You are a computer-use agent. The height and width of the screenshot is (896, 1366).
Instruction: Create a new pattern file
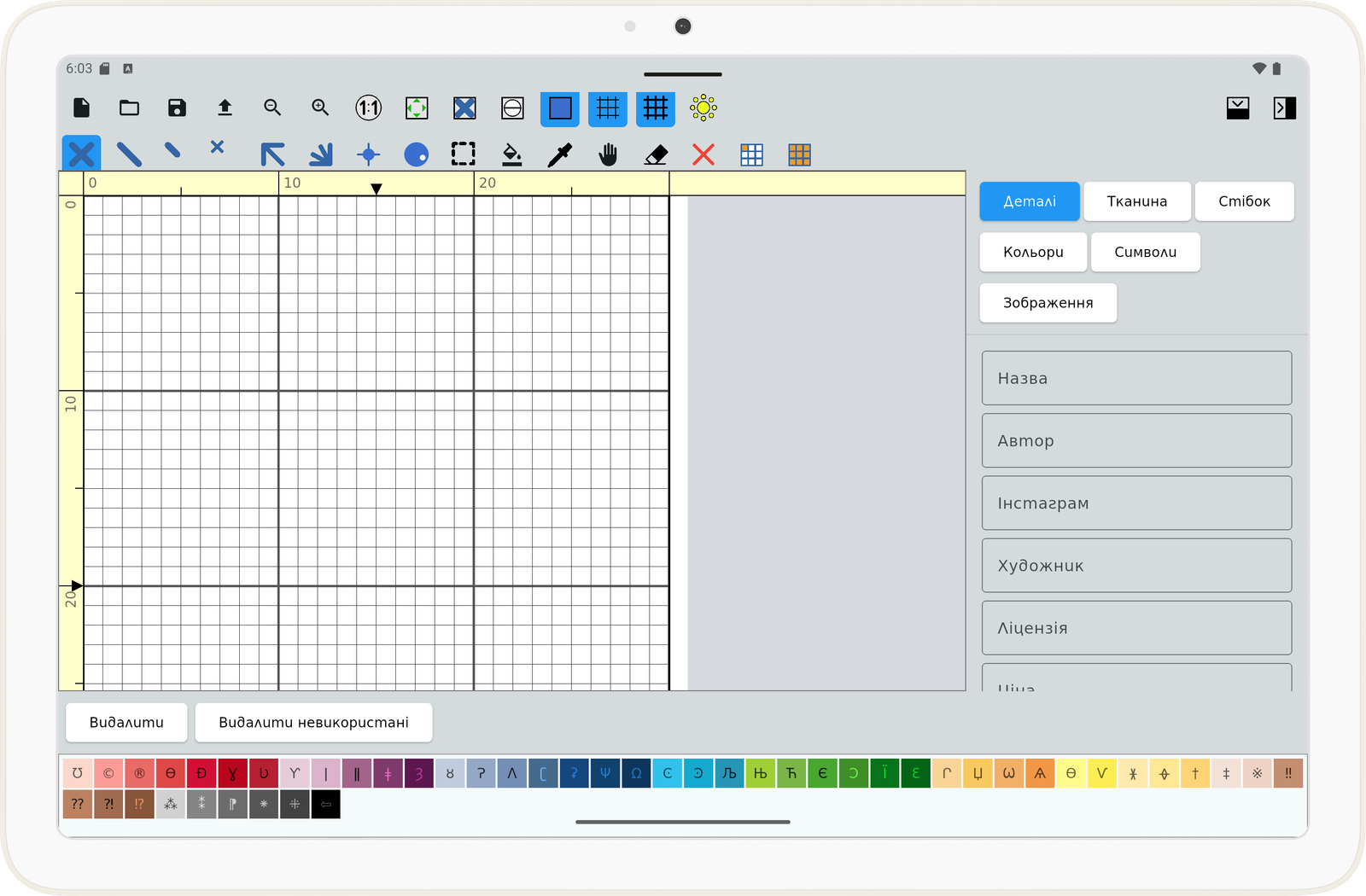coord(82,108)
